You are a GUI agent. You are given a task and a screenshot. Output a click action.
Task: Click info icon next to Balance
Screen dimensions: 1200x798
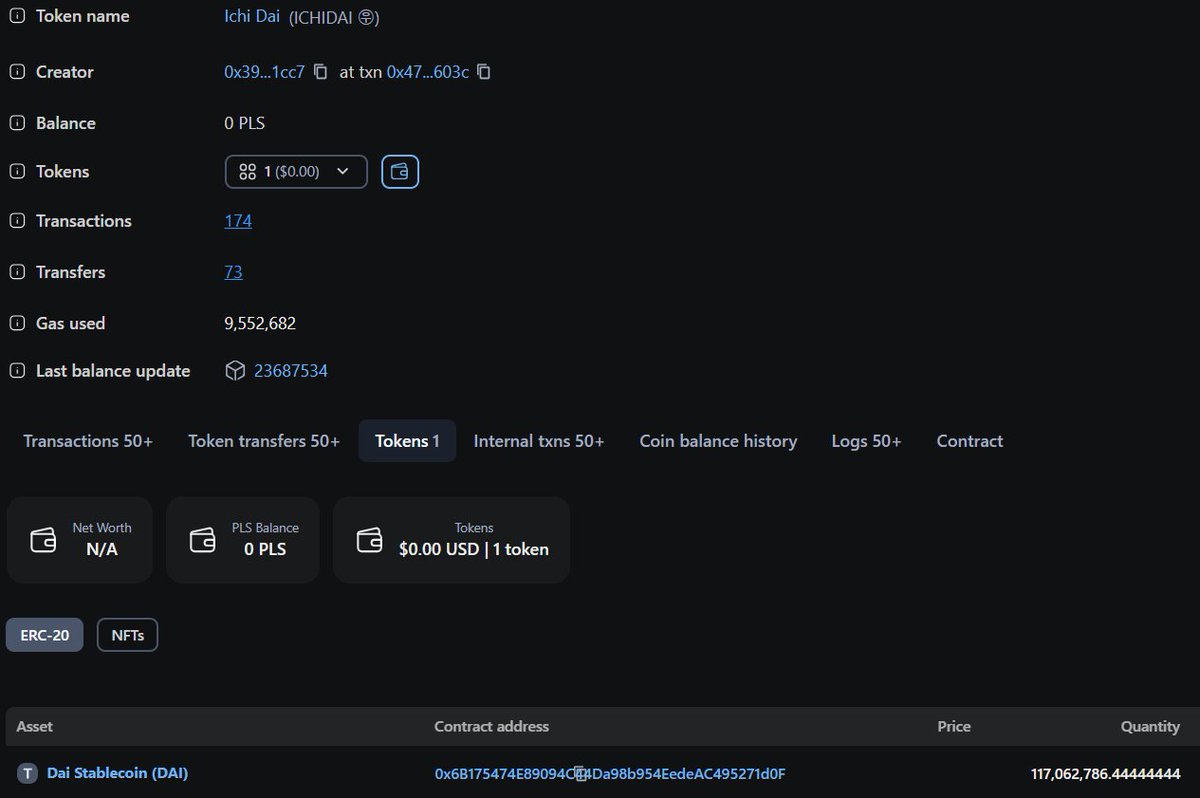17,123
